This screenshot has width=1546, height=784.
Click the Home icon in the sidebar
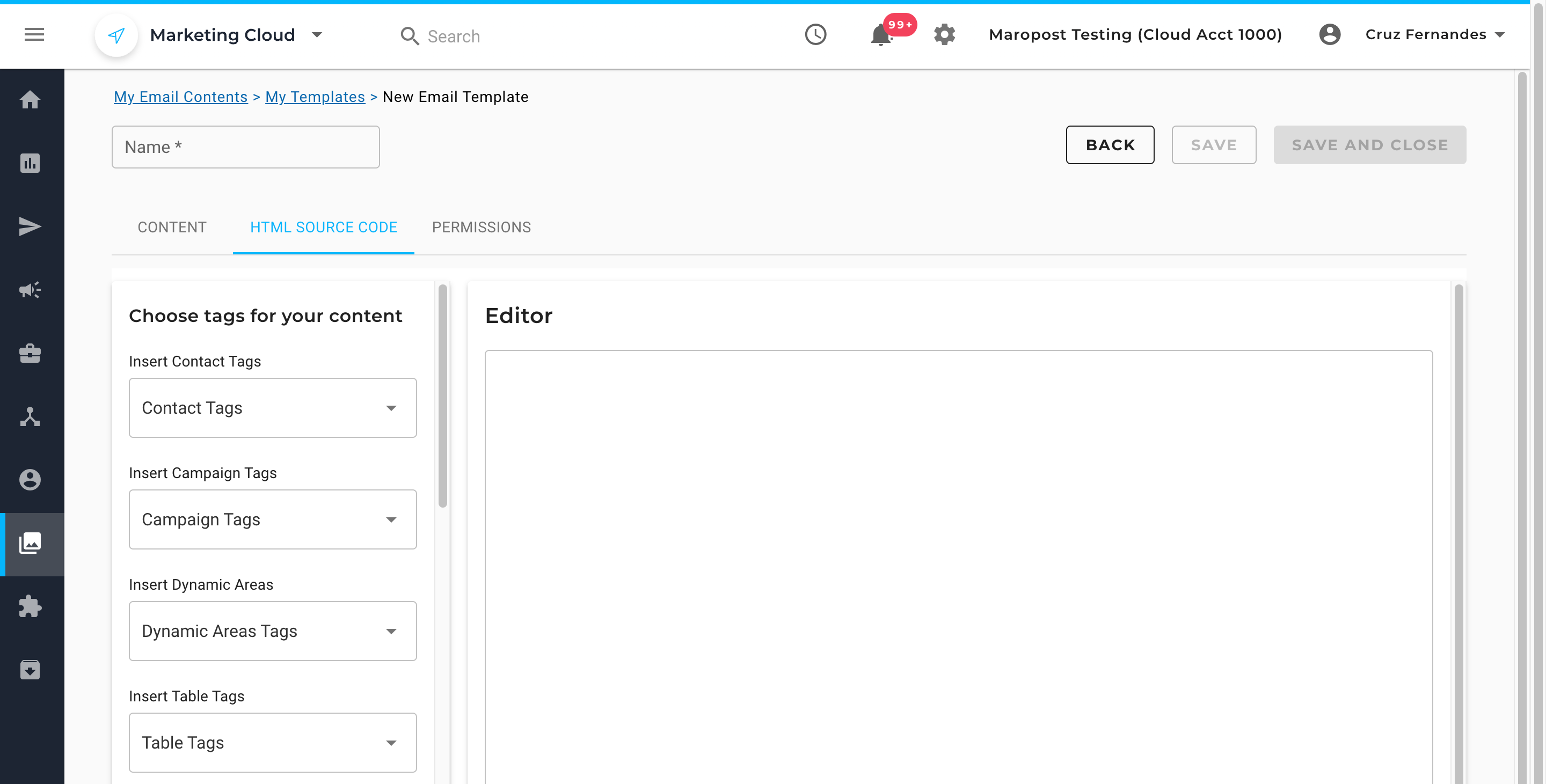[x=30, y=100]
